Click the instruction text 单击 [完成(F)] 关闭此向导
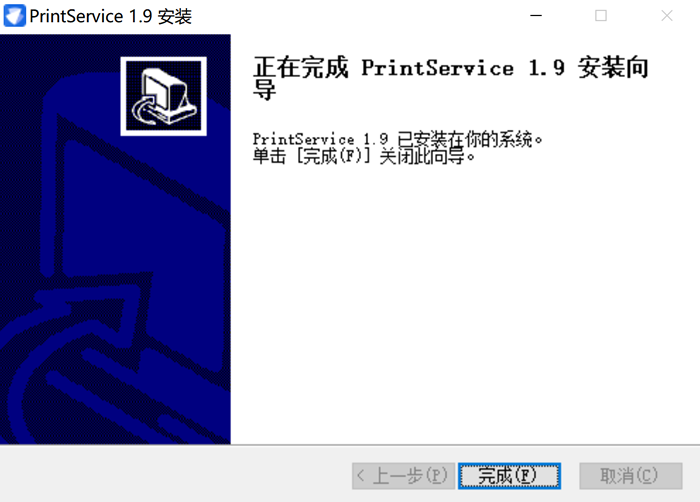 tap(364, 156)
